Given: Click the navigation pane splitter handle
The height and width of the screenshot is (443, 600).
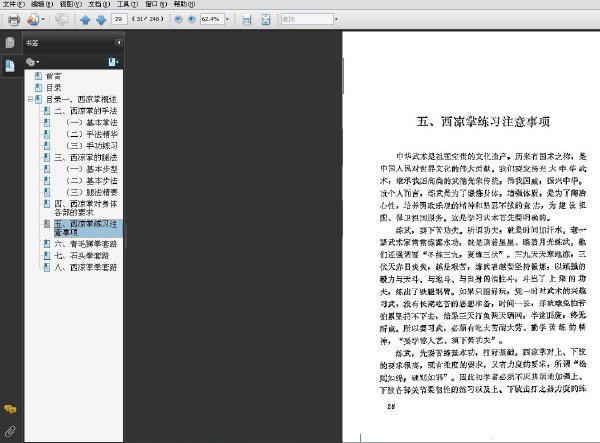Looking at the screenshot, I should pyautogui.click(x=125, y=237).
